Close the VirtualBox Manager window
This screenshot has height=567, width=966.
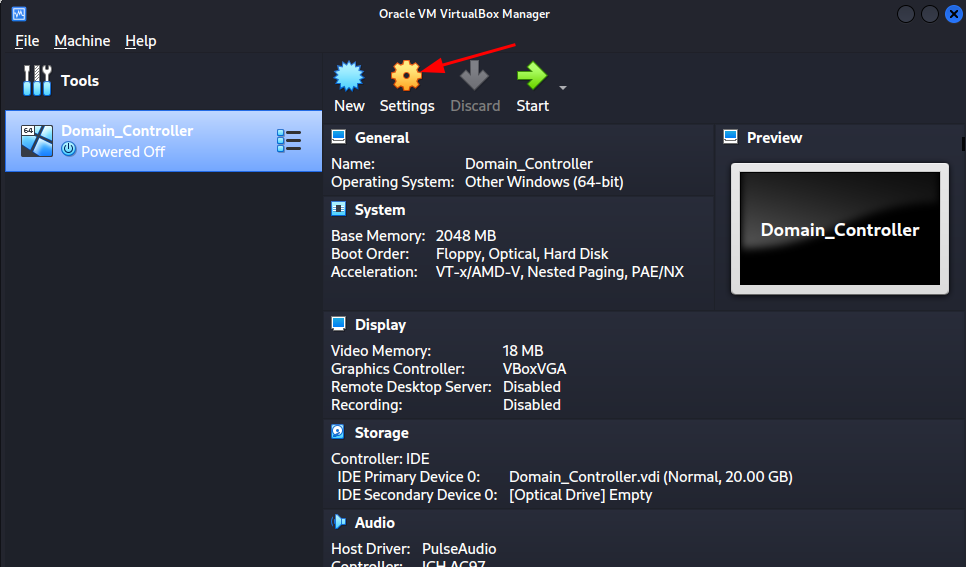[x=954, y=14]
